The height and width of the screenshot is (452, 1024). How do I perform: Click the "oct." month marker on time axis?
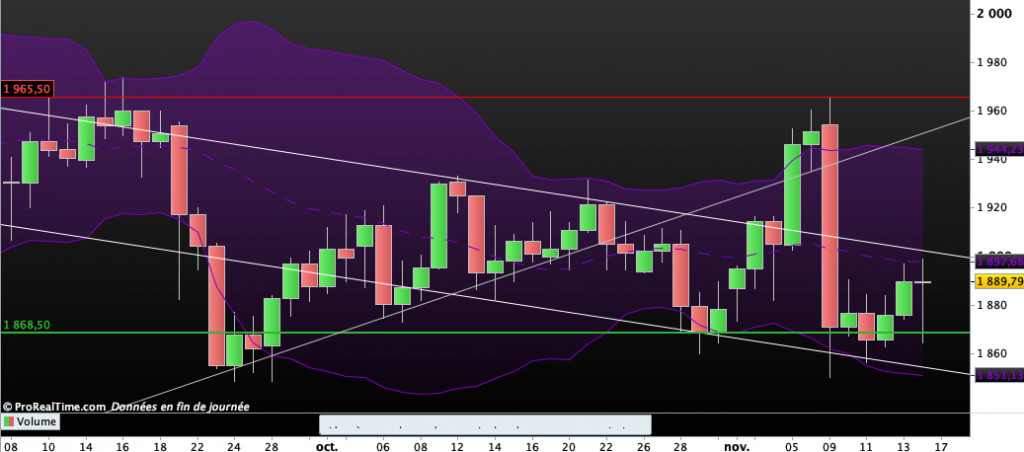pos(325,445)
